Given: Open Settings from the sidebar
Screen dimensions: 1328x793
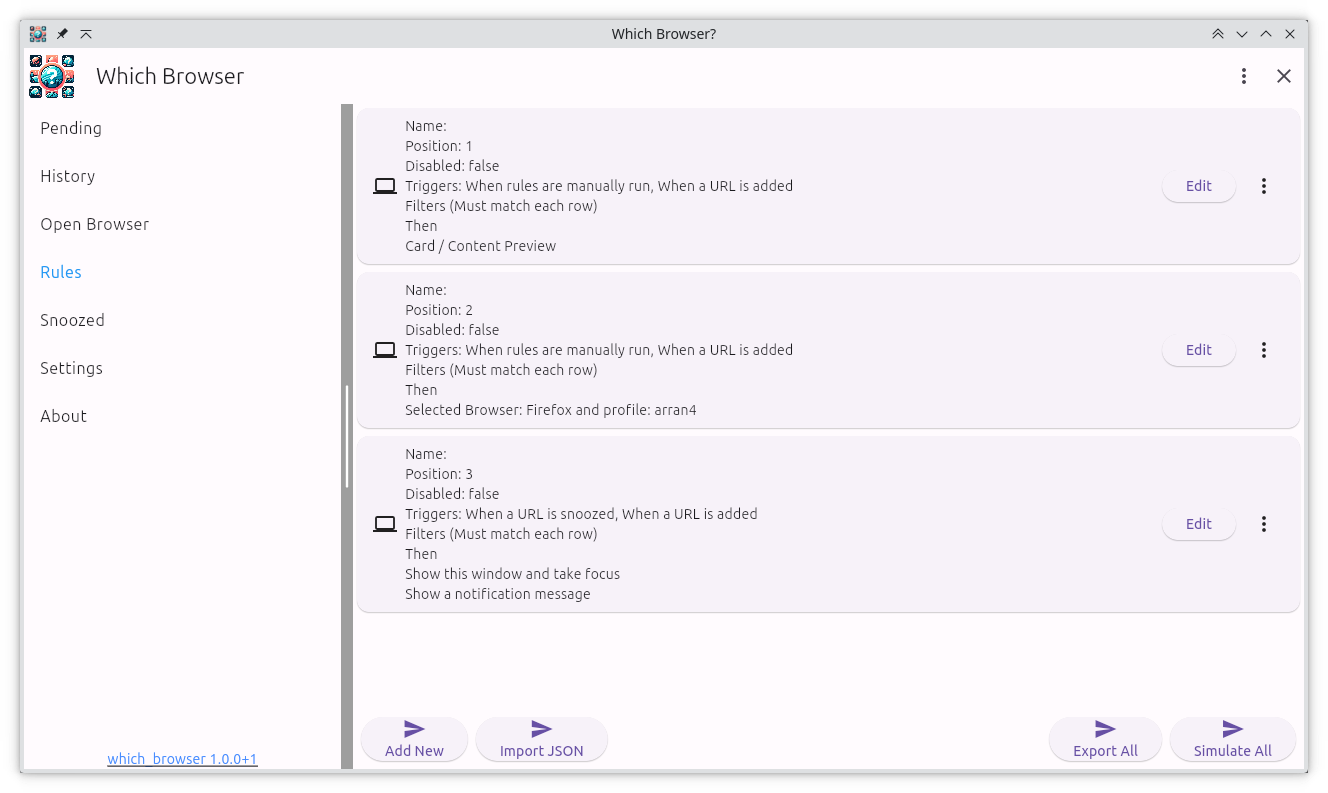Looking at the screenshot, I should (x=71, y=368).
